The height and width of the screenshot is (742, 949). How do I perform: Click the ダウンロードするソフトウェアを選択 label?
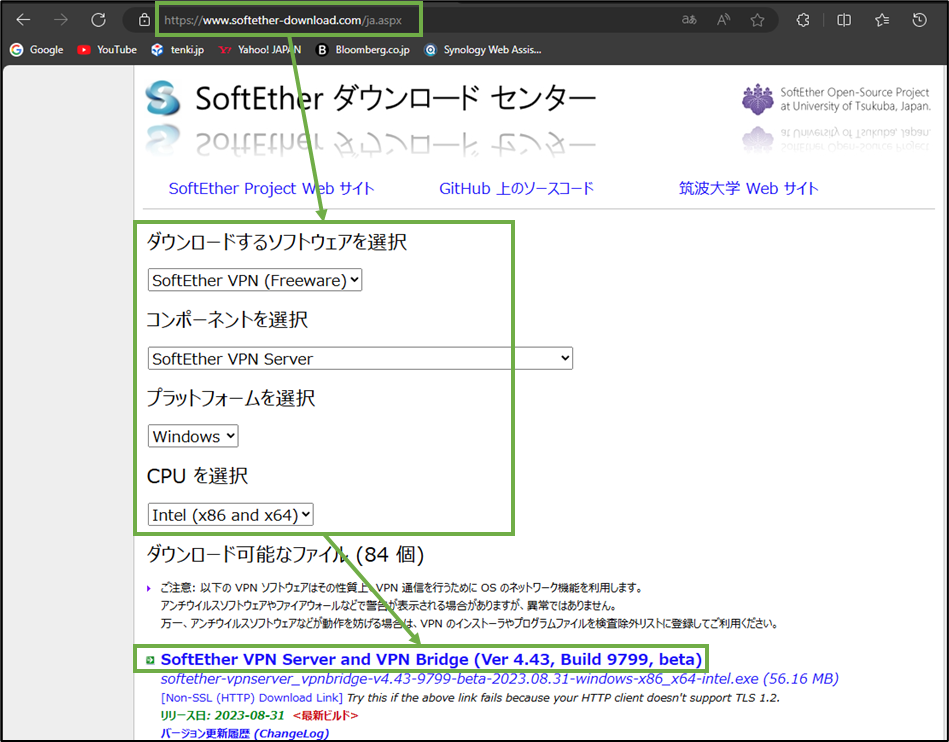click(x=277, y=242)
